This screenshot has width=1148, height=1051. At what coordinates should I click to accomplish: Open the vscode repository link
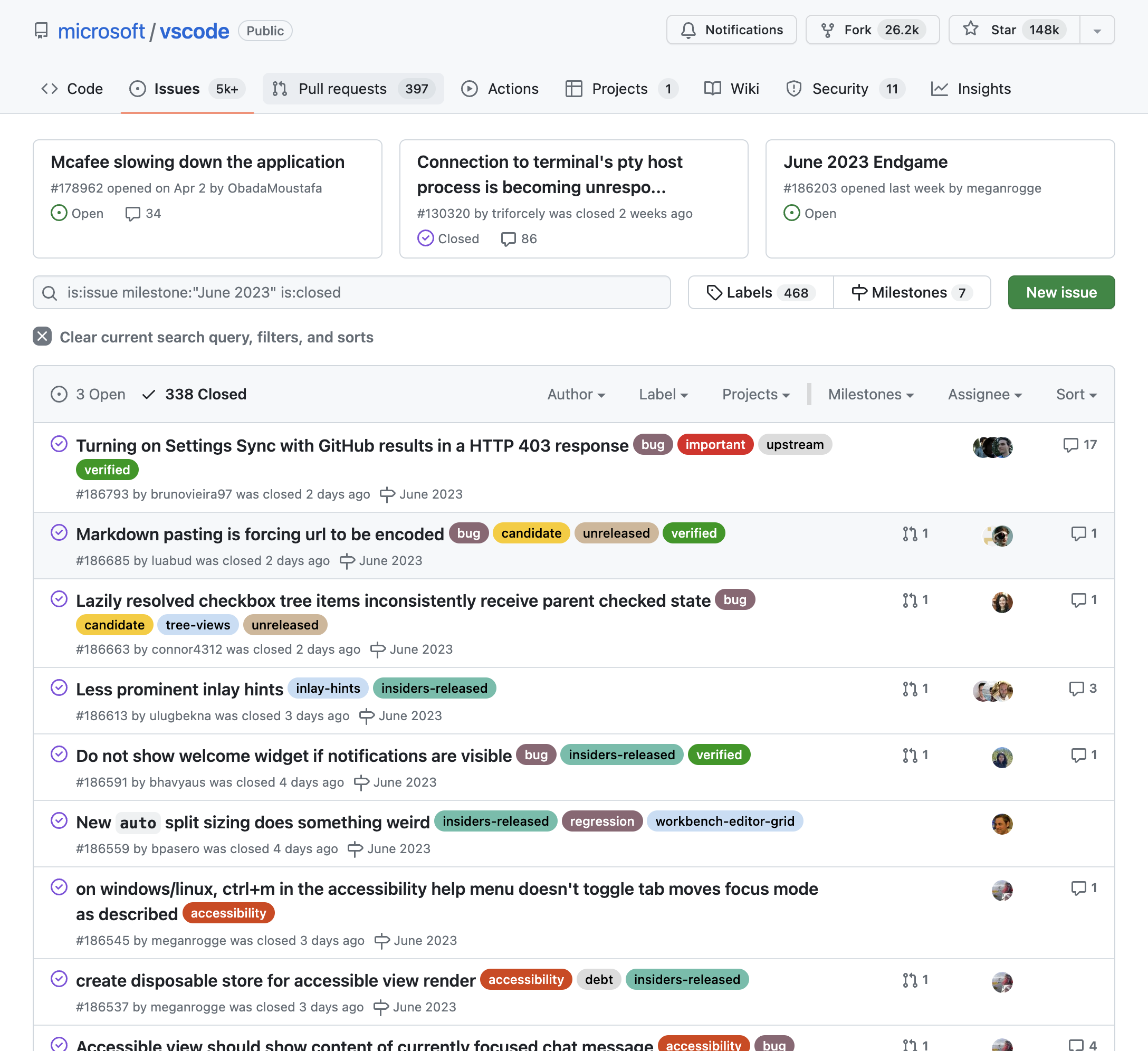(x=194, y=31)
